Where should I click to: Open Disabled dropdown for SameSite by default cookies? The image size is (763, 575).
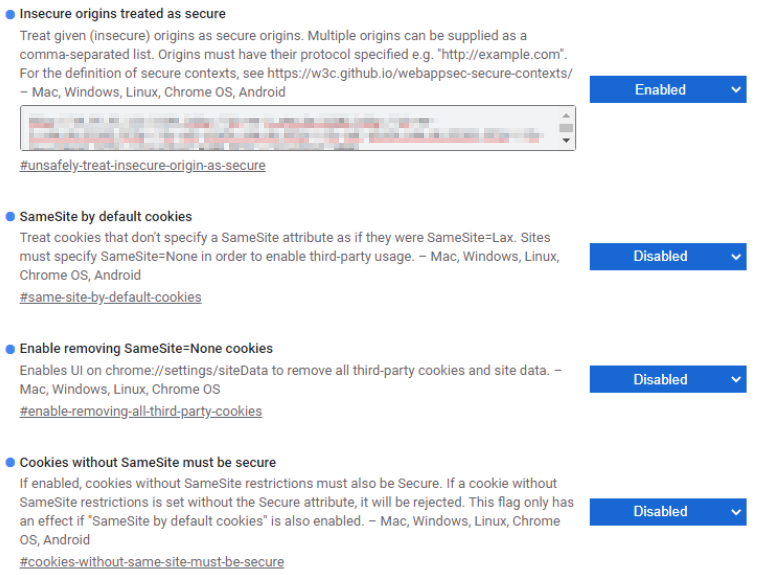[667, 256]
